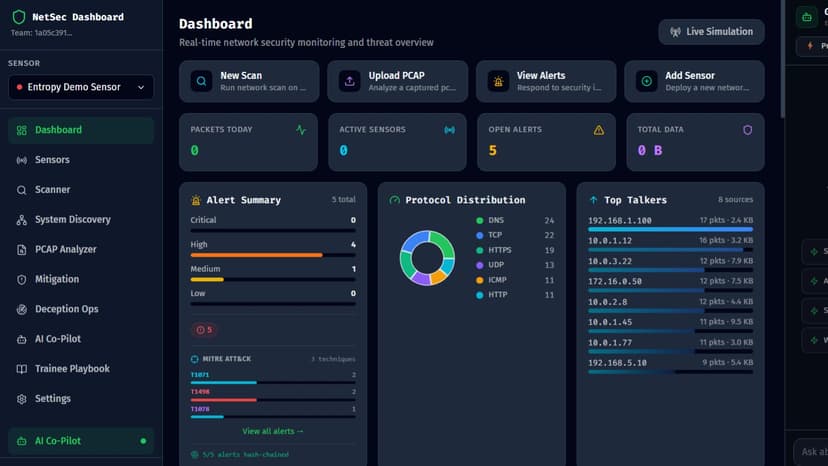Click the AI Co-Pilot robot icon in nav list

pyautogui.click(x=22, y=339)
